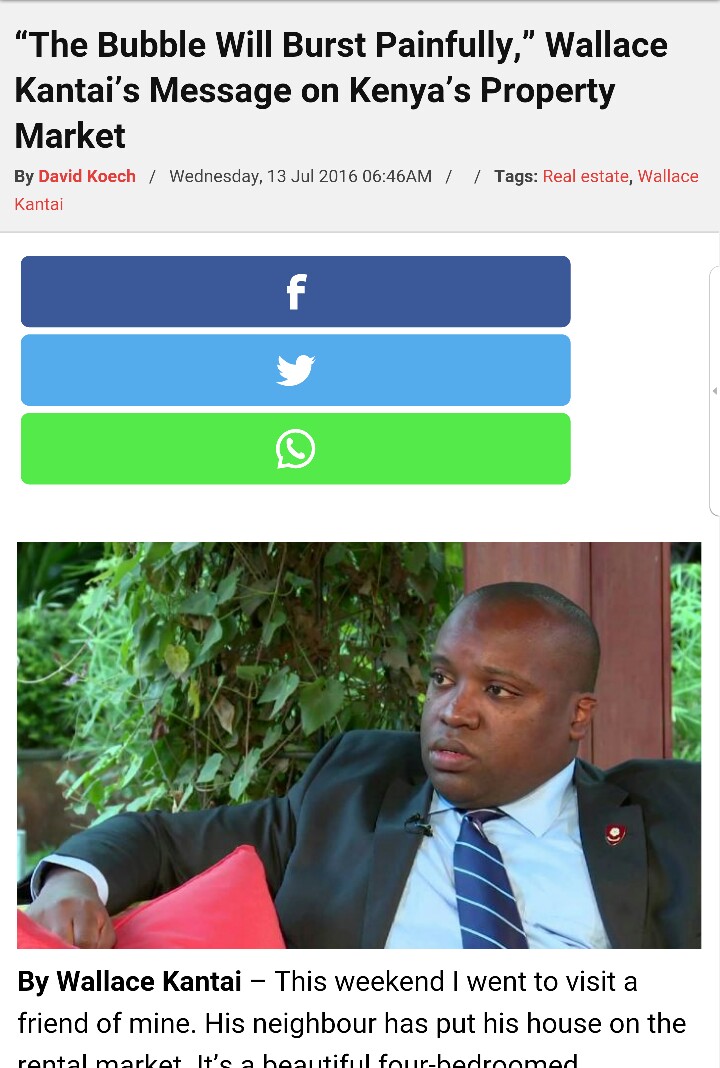Send the article via the WhatsApp icon
This screenshot has width=720, height=1068.
click(x=296, y=449)
